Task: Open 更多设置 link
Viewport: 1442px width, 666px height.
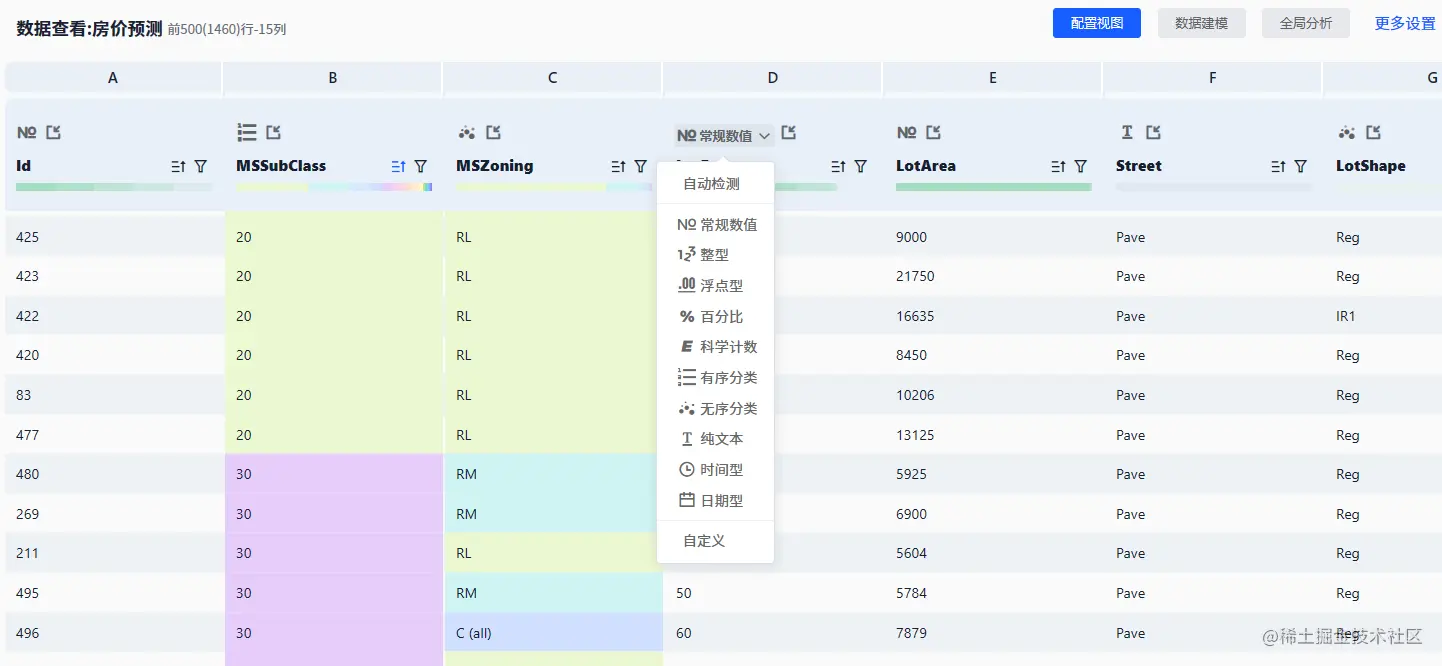Action: pyautogui.click(x=1405, y=23)
